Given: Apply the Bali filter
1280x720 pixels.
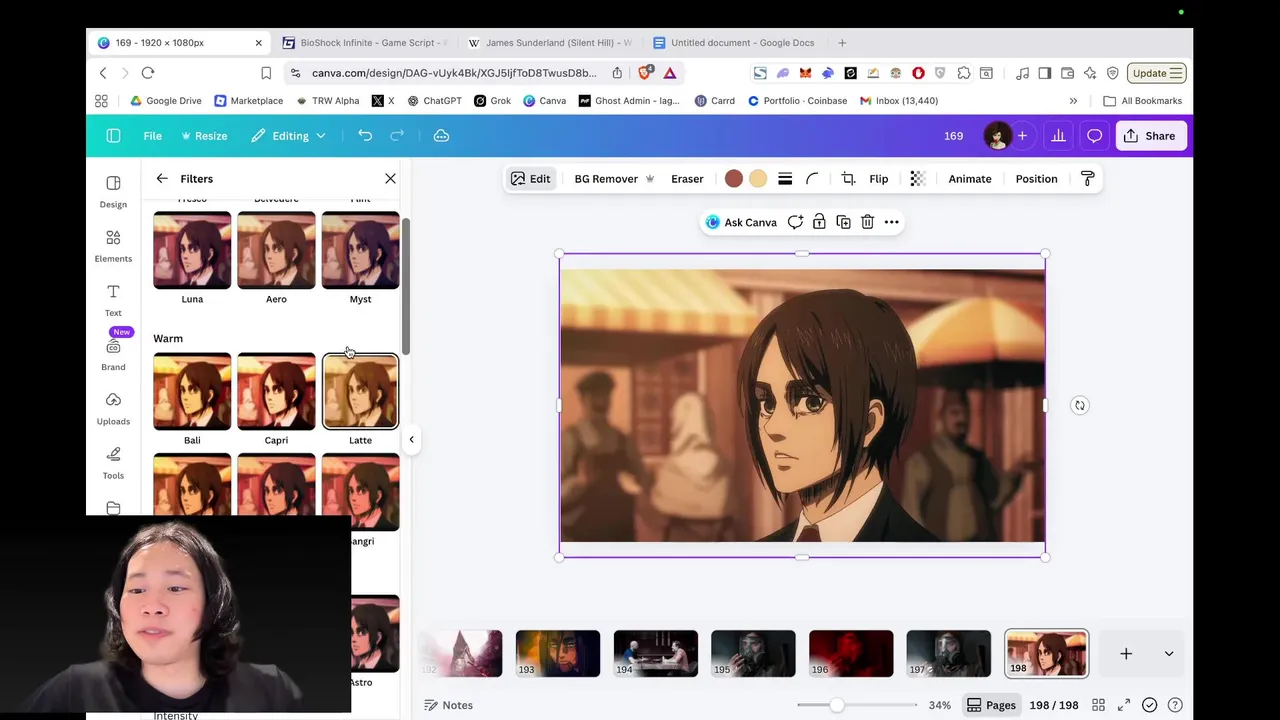Looking at the screenshot, I should (x=192, y=392).
